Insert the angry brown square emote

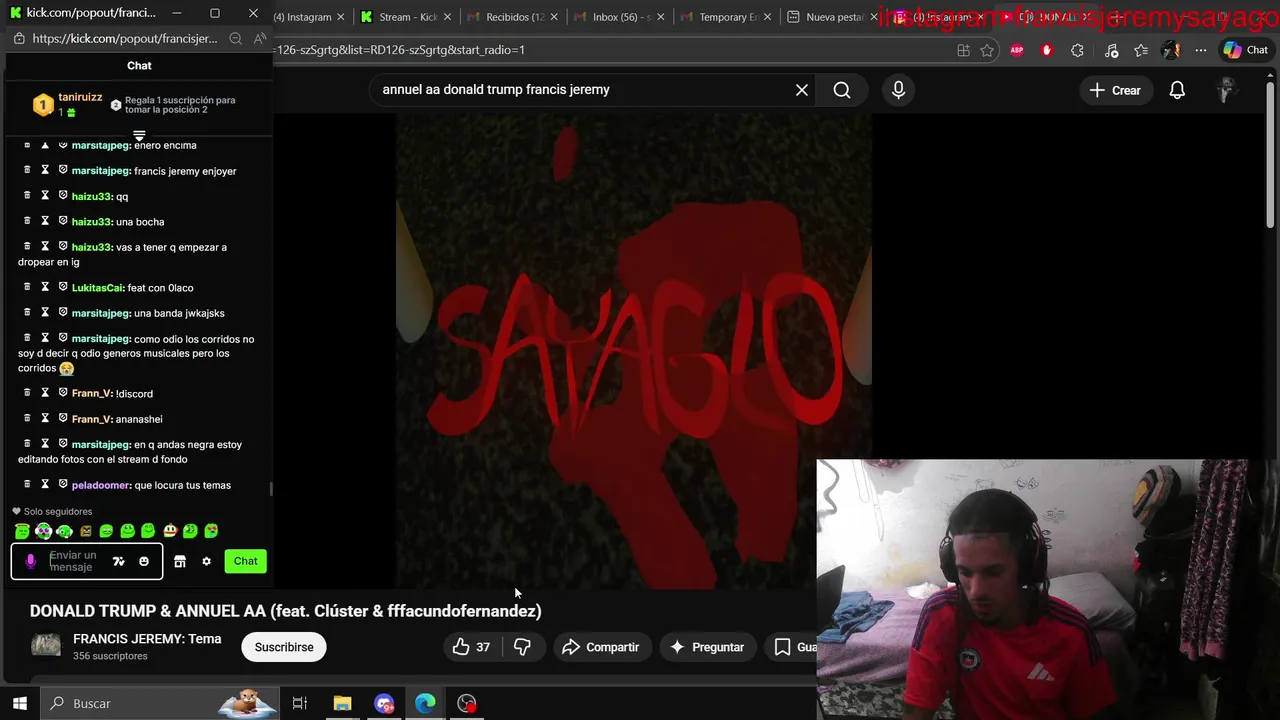(85, 531)
